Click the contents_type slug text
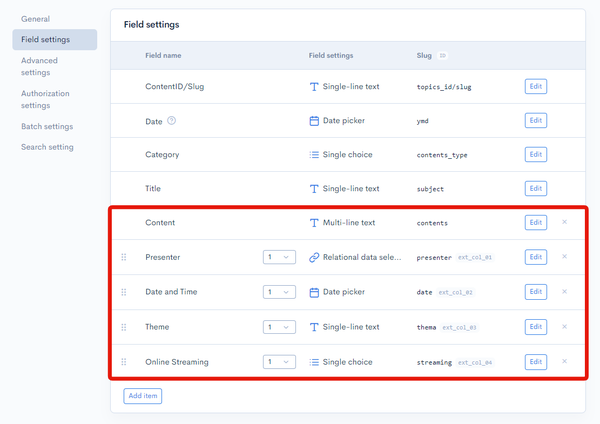 tap(442, 155)
